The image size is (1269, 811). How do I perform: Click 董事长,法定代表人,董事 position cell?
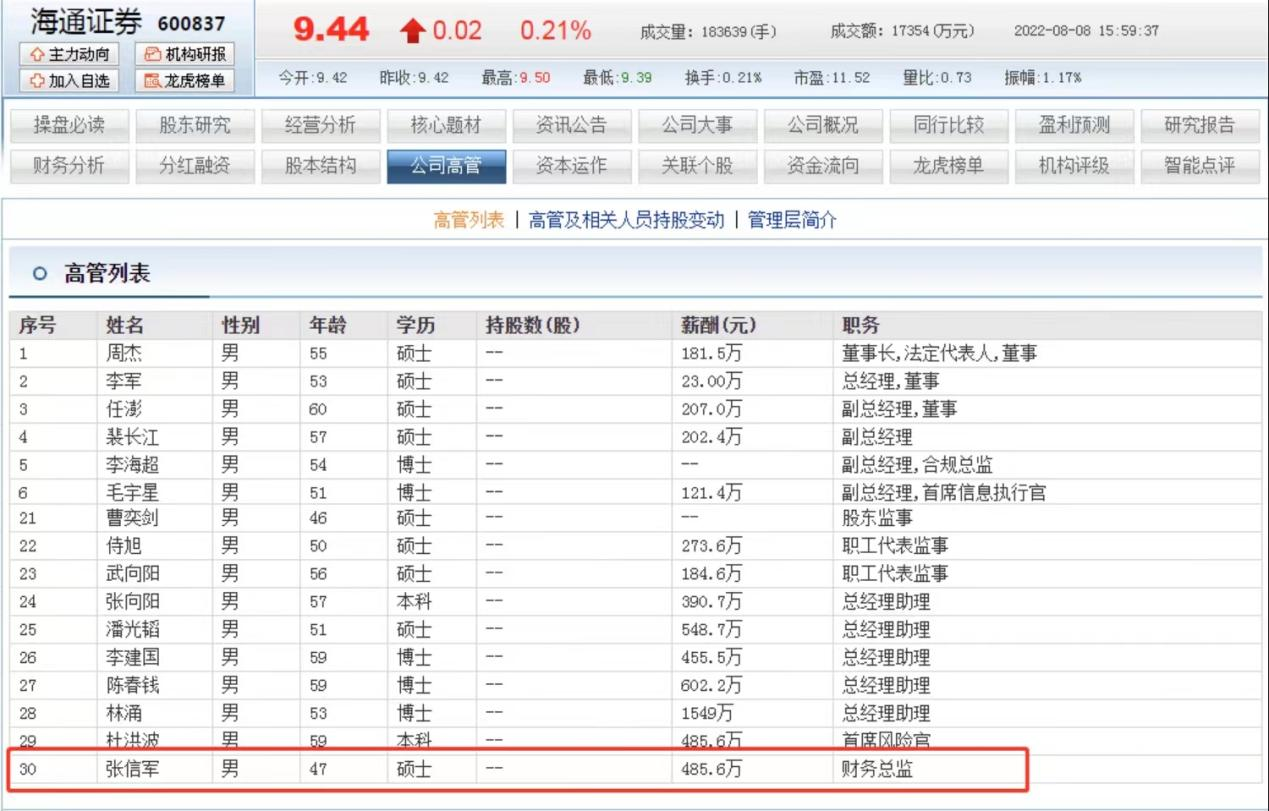pos(940,353)
